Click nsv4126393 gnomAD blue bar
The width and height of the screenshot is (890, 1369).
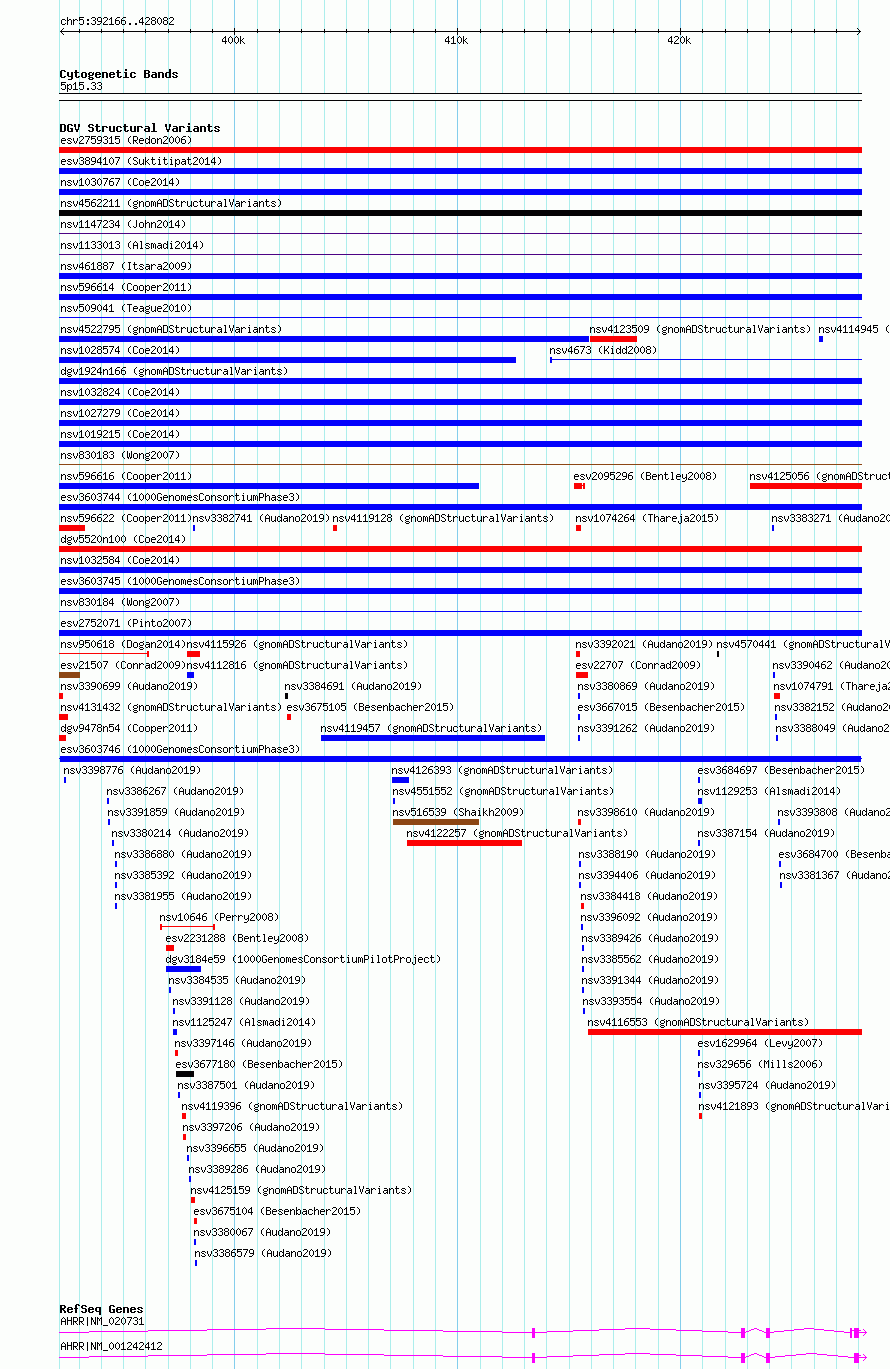(400, 780)
